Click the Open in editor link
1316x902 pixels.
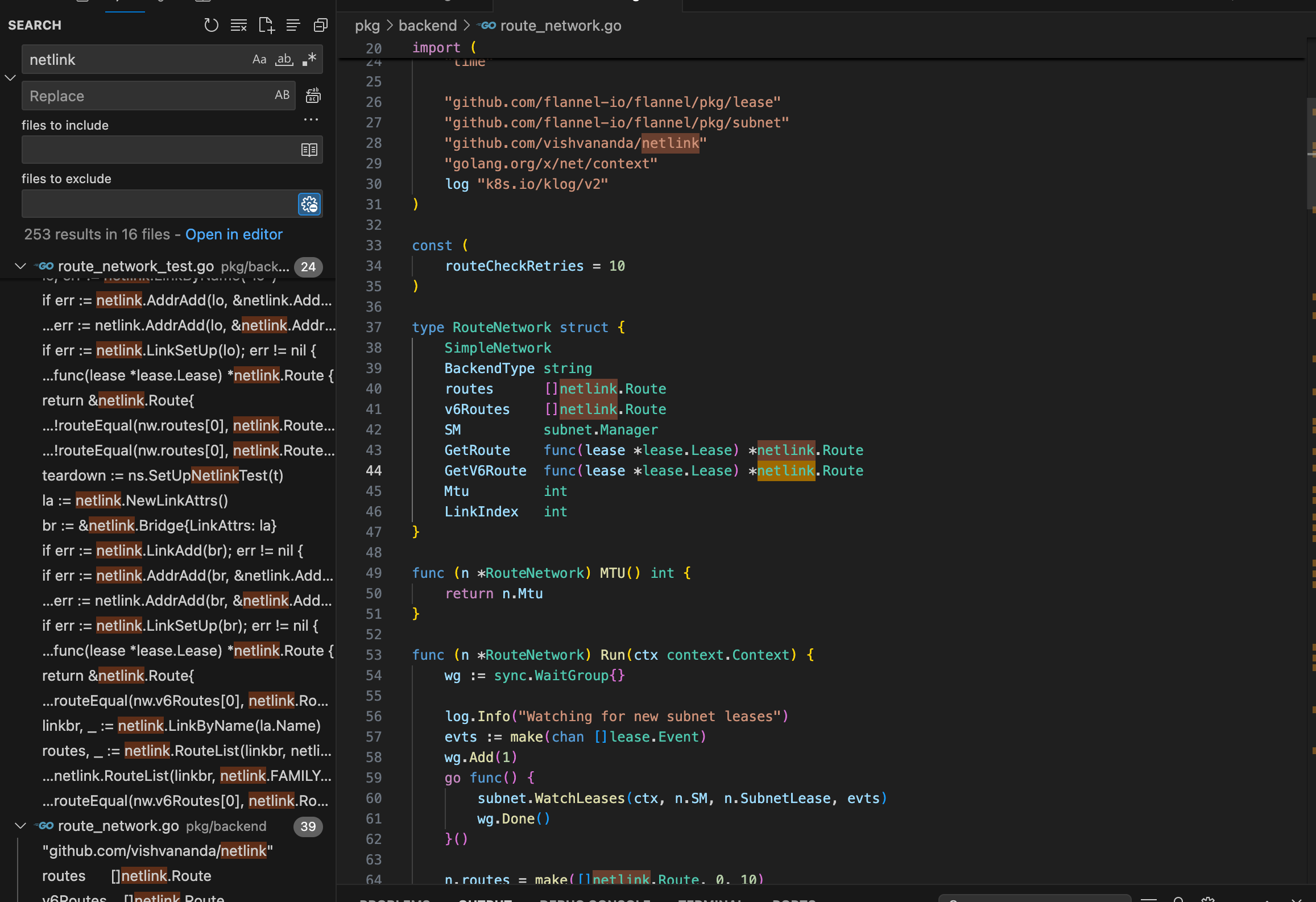[x=234, y=234]
